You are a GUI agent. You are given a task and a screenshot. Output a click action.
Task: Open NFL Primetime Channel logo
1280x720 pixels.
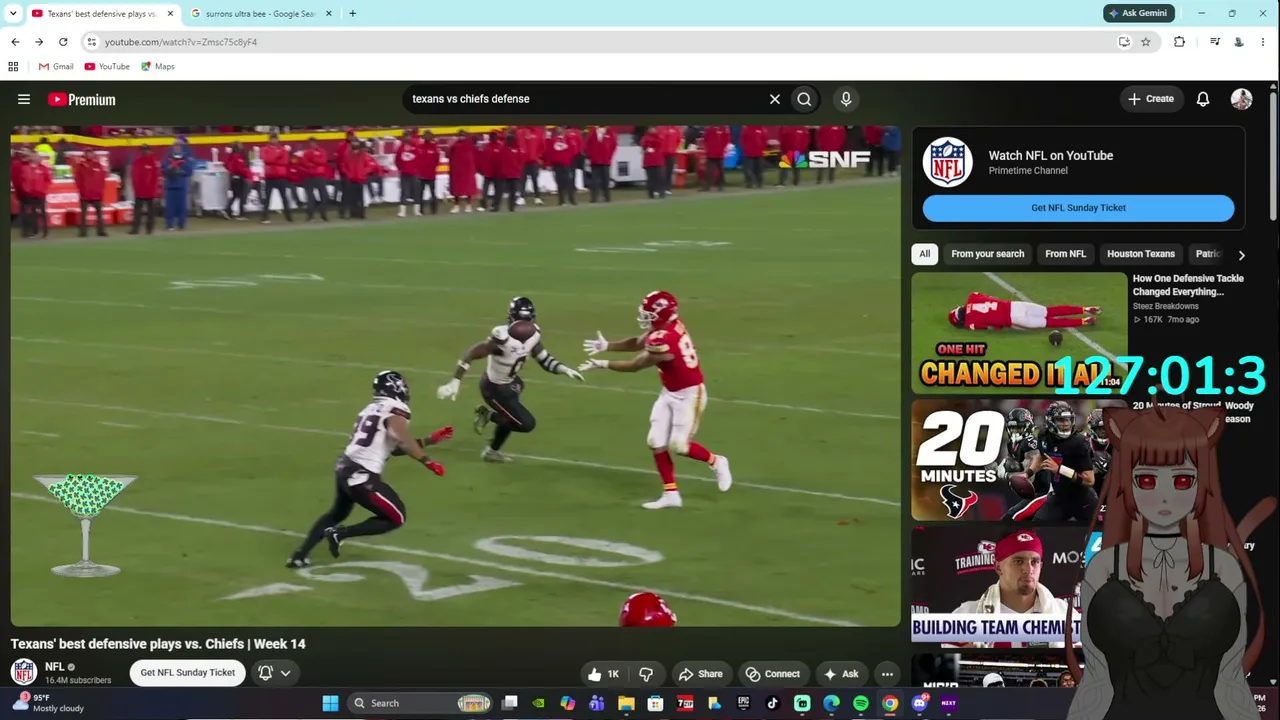(x=947, y=162)
